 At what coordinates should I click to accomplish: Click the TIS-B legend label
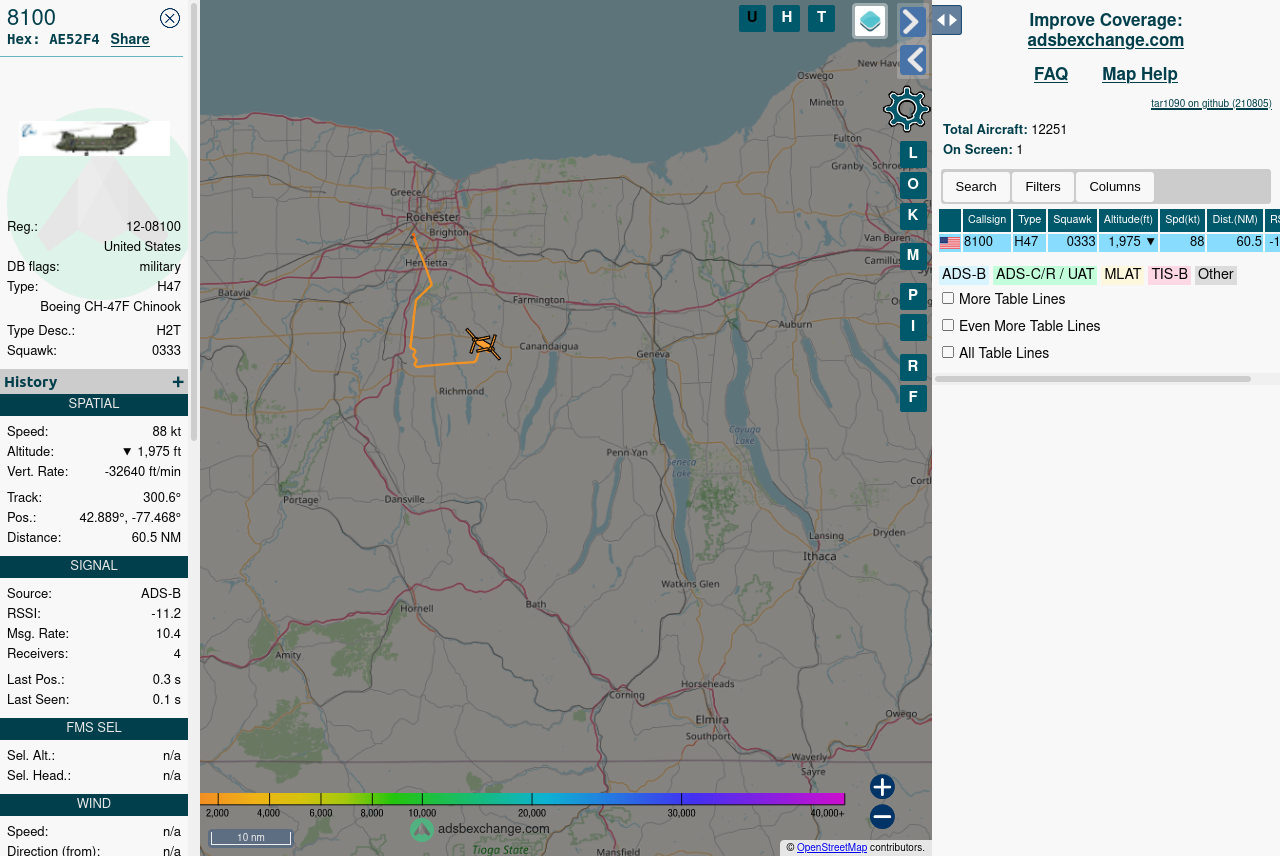coord(1170,274)
